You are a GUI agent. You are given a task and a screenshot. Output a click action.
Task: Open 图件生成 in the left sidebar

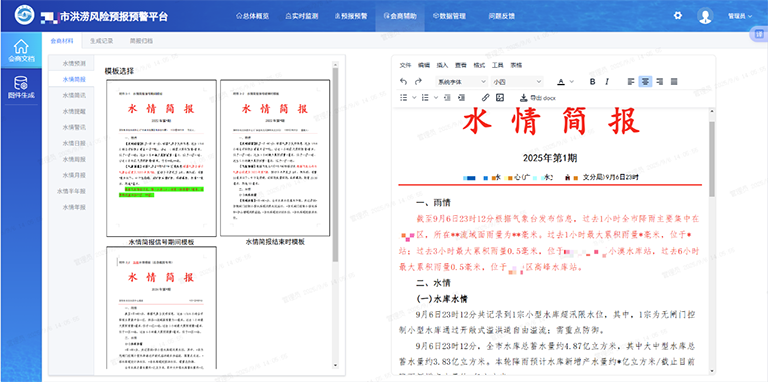[21, 87]
